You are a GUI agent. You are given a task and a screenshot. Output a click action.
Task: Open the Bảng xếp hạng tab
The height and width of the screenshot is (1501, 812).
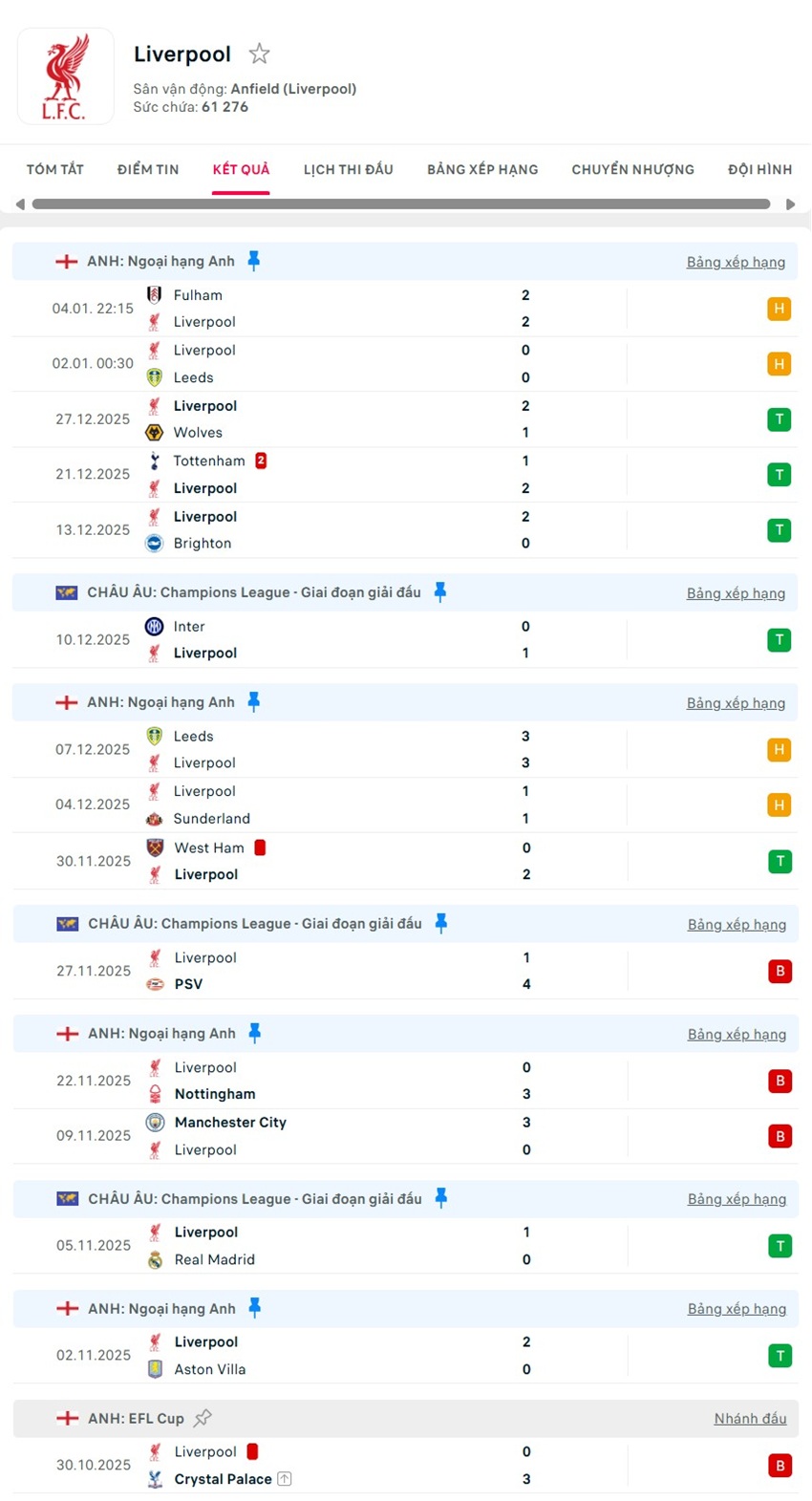pyautogui.click(x=482, y=169)
